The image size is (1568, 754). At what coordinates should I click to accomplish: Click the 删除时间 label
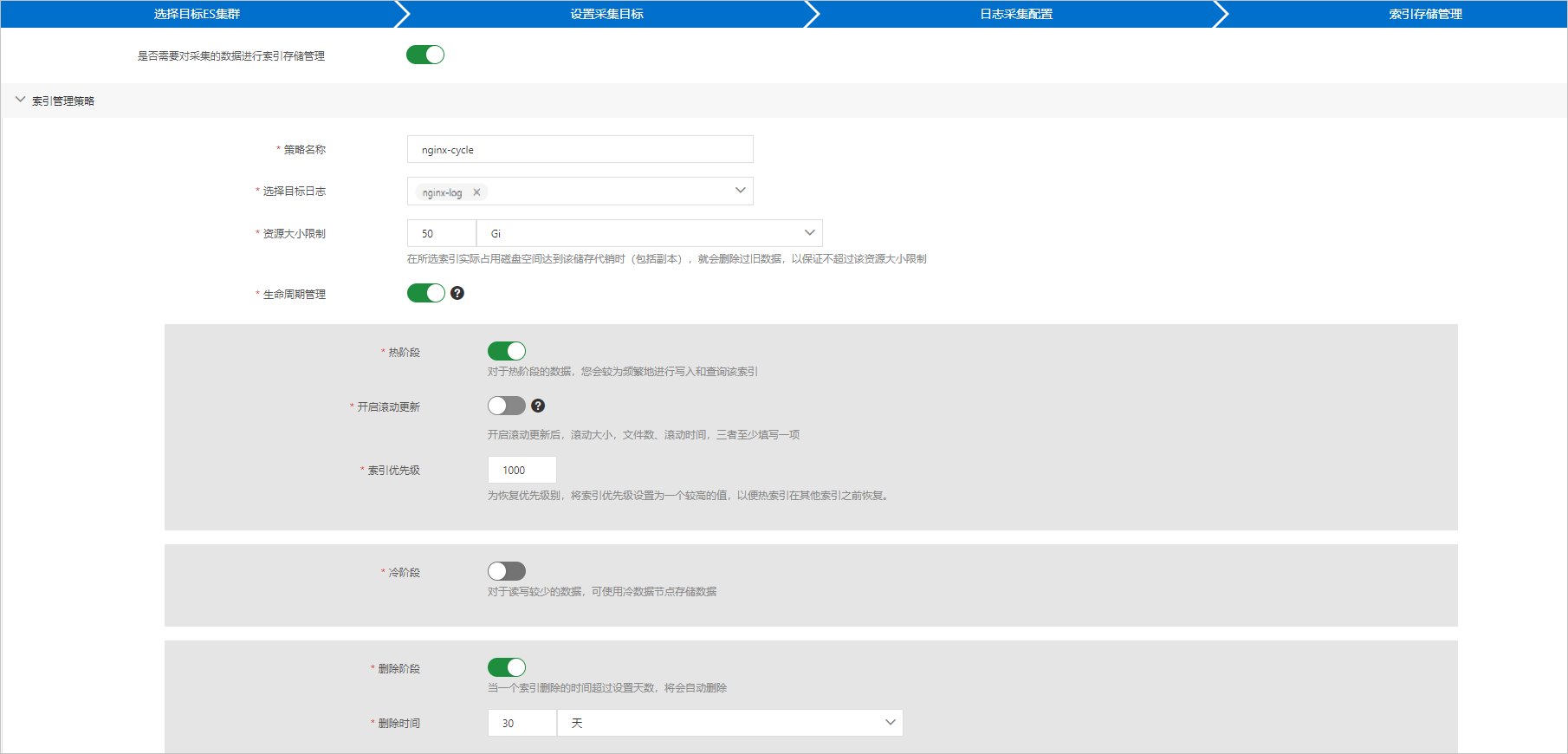tap(399, 723)
